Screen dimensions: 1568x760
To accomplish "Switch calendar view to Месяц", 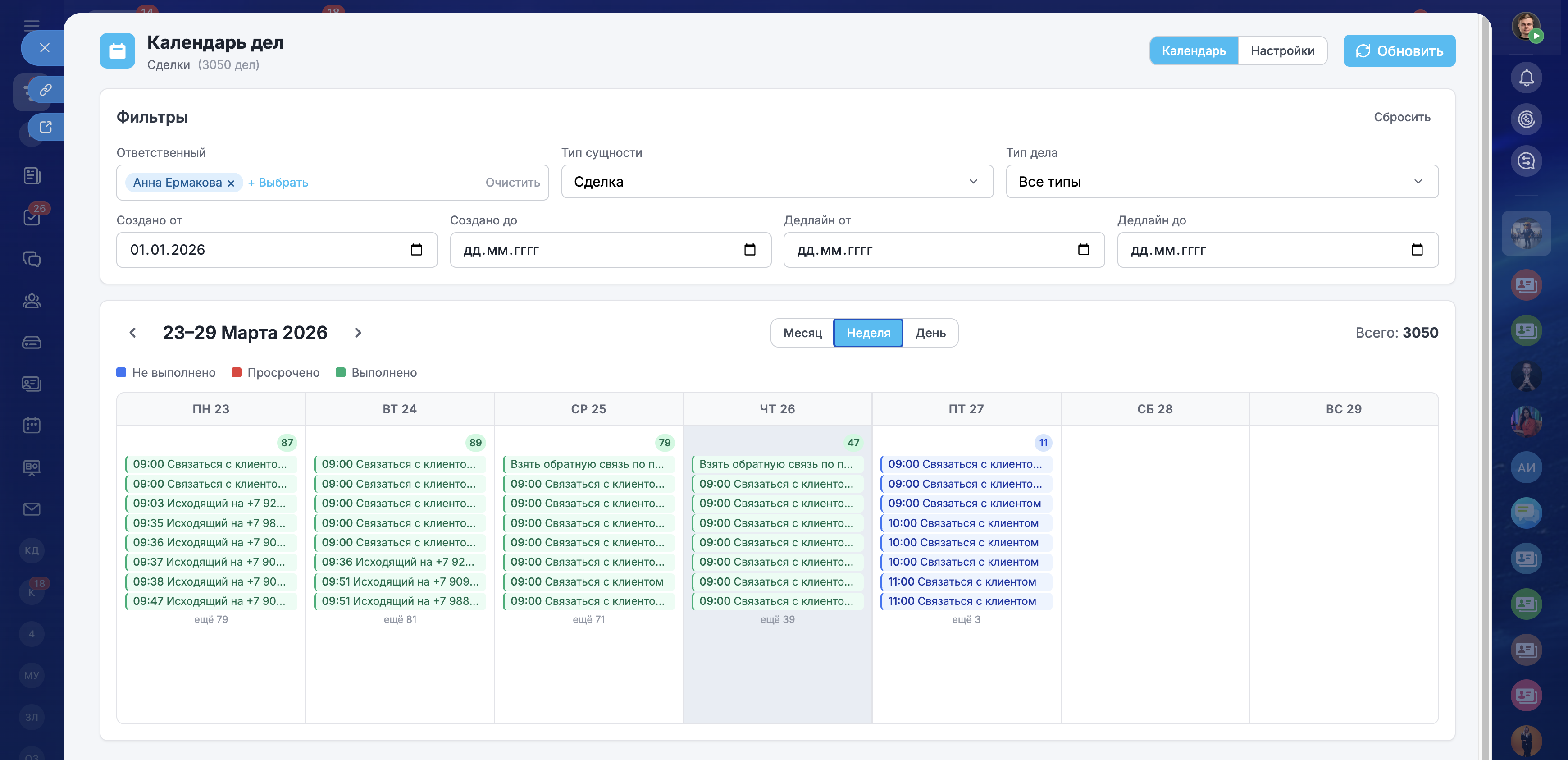I will pos(802,333).
